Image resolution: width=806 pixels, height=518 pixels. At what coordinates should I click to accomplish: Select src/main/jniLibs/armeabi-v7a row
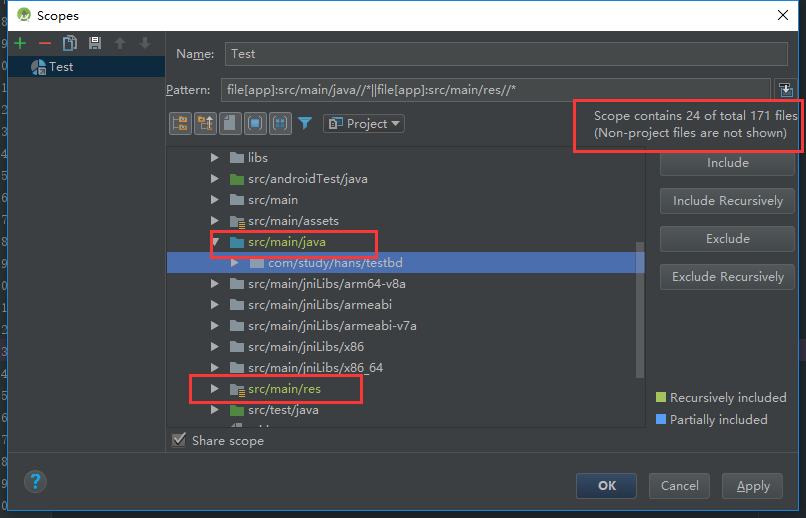pos(405,326)
